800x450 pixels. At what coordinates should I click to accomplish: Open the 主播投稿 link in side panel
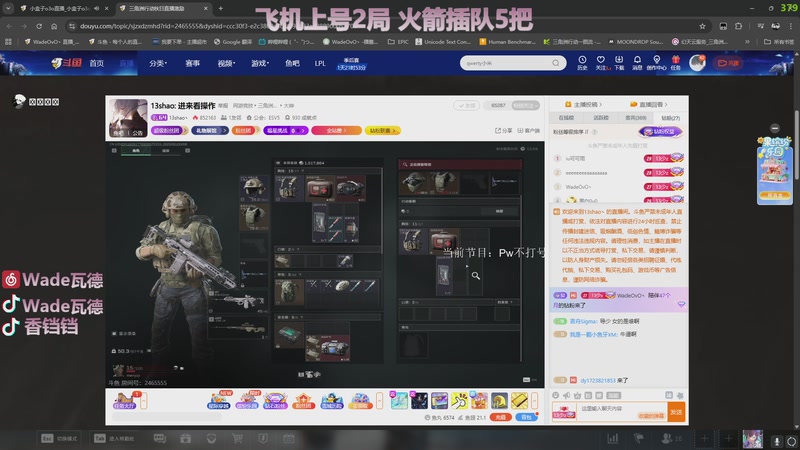tap(583, 104)
